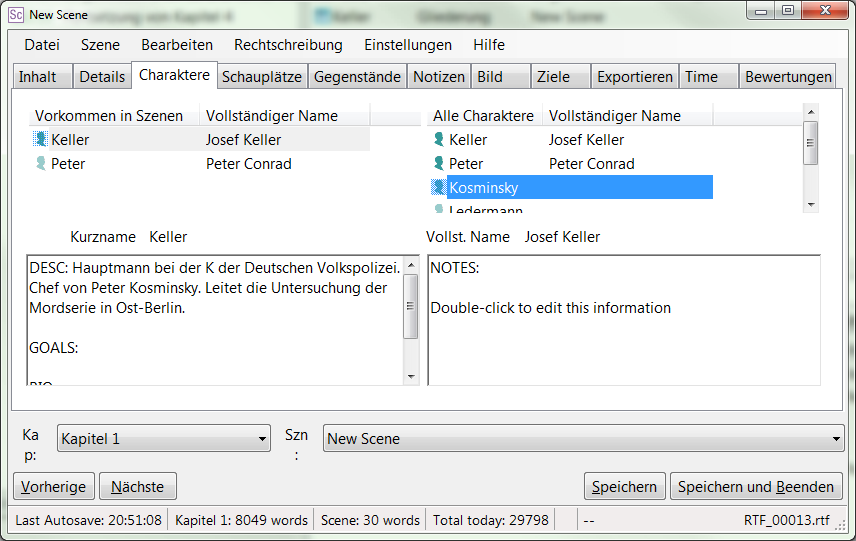The width and height of the screenshot is (856, 541).
Task: Click the Speichern und Beenden button
Action: pos(755,487)
